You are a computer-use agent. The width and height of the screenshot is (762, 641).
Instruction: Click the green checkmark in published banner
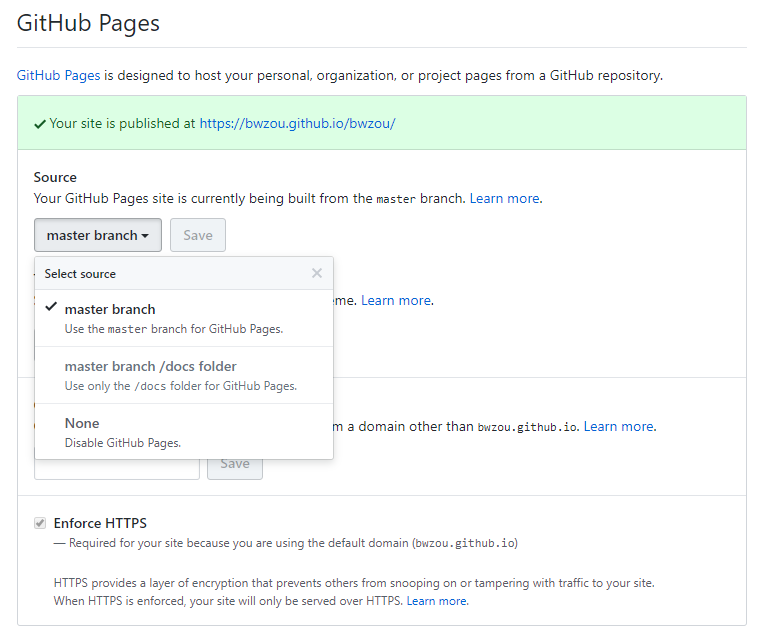pyautogui.click(x=39, y=124)
